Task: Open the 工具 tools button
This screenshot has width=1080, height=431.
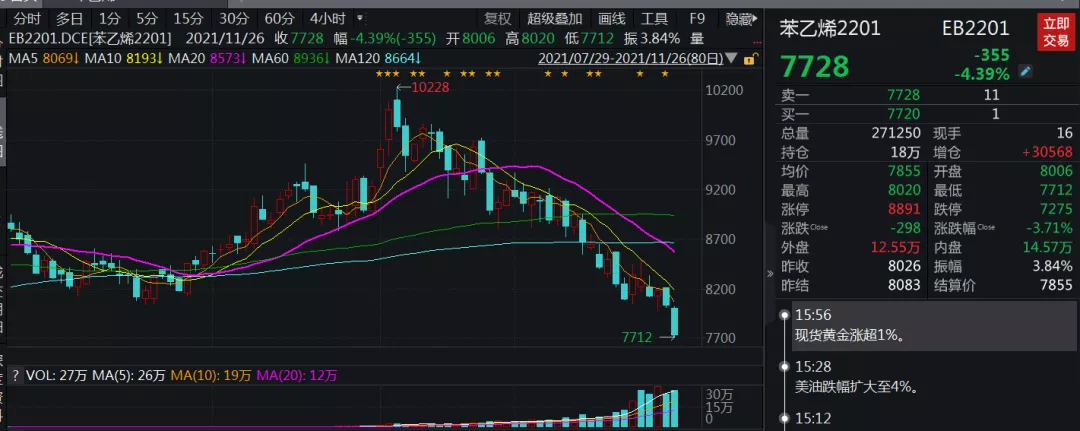Action: tap(654, 19)
